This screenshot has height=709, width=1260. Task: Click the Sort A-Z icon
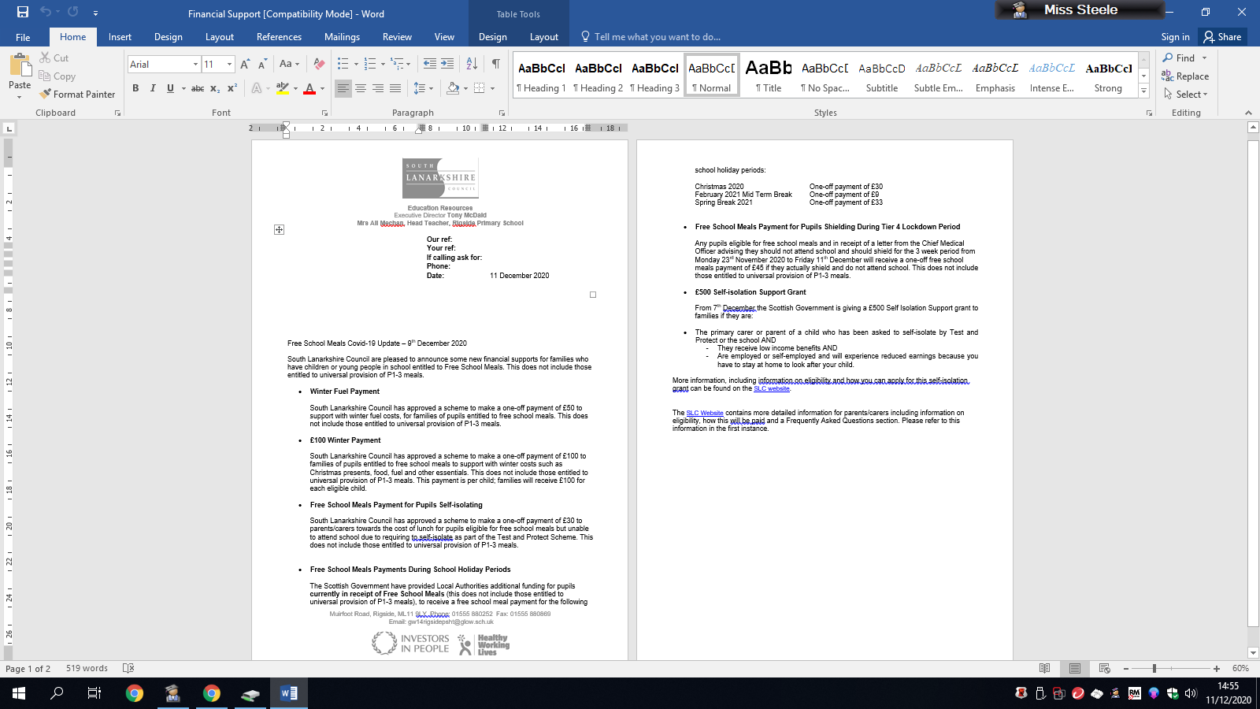[472, 64]
